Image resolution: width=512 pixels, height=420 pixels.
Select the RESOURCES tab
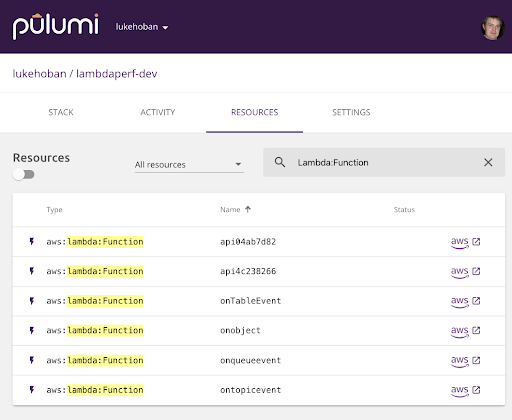tap(254, 112)
